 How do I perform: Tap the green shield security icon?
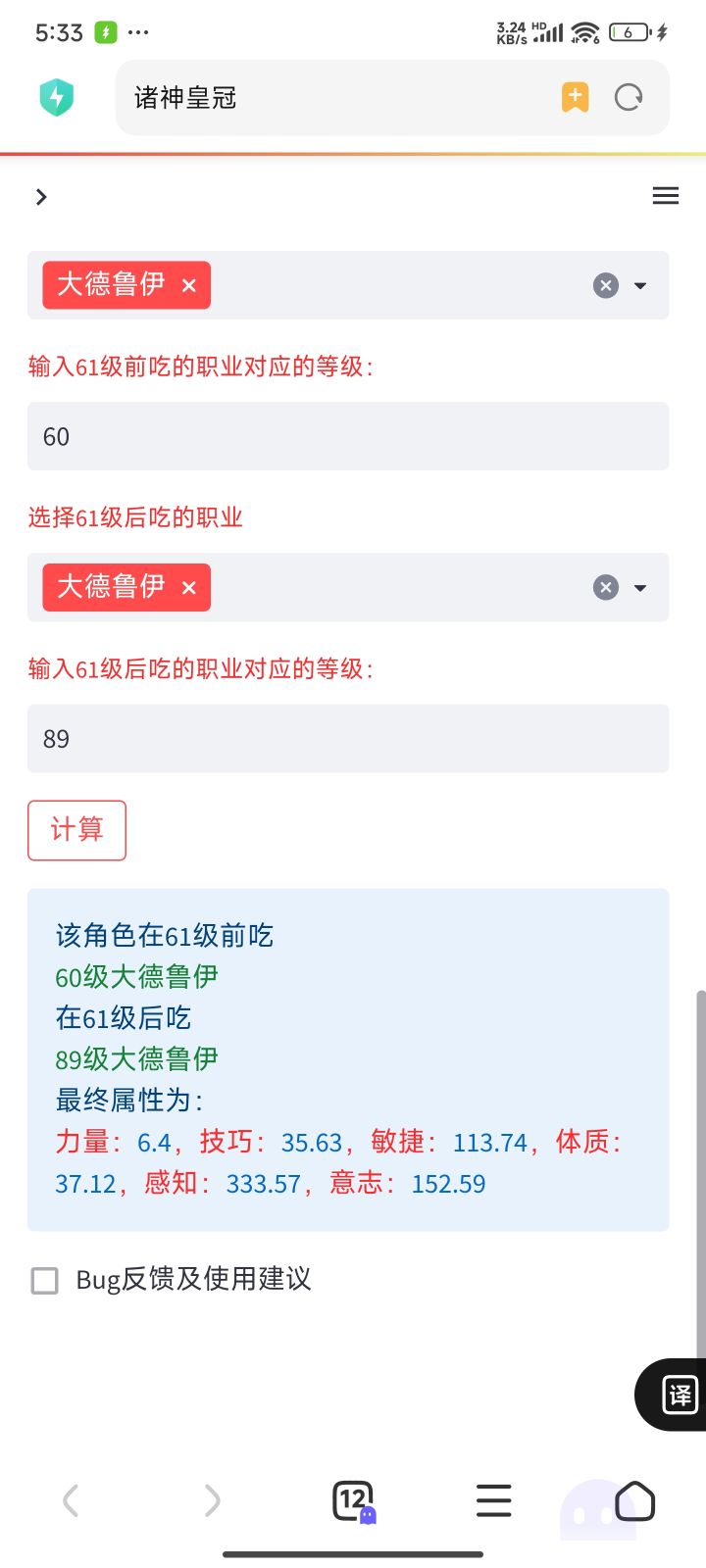(x=57, y=97)
